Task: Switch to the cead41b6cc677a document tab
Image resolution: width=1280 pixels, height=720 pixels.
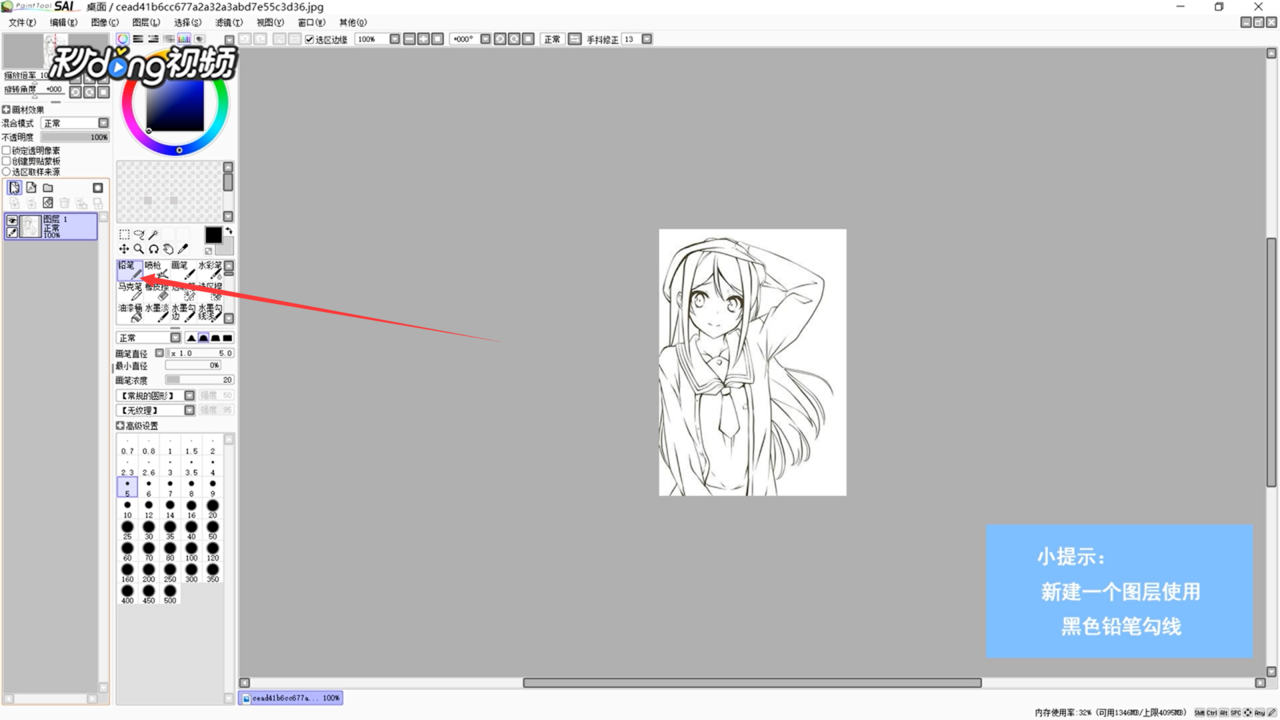Action: pyautogui.click(x=292, y=698)
